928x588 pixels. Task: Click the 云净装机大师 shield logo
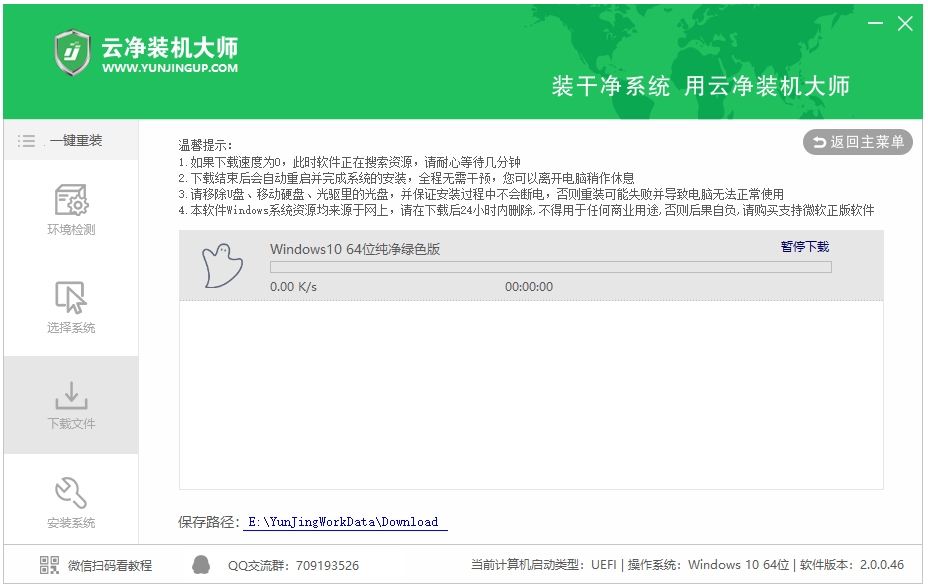click(x=72, y=53)
